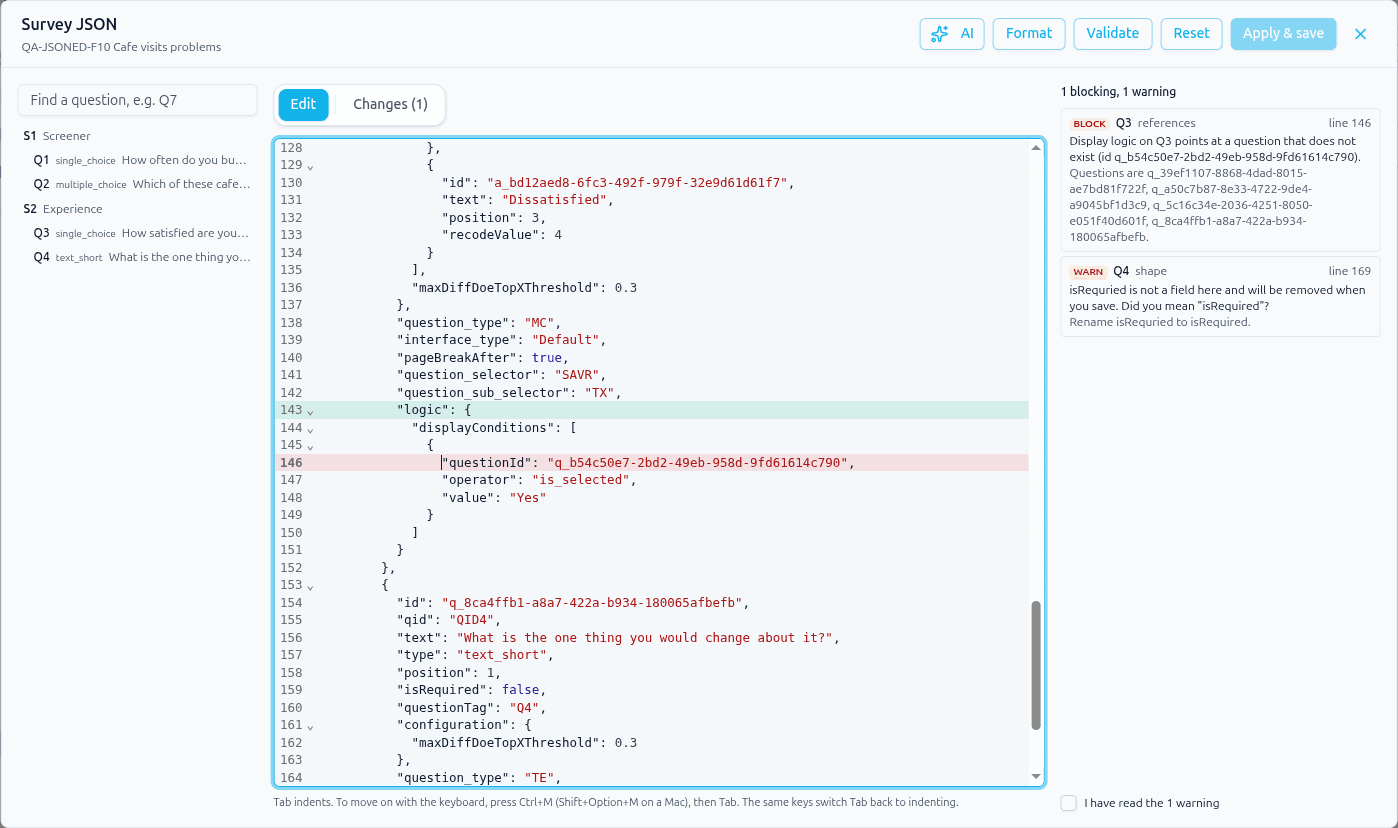Screen dimensions: 1398x828
Task: Click the "is_selected" operator value
Action: click(583, 480)
